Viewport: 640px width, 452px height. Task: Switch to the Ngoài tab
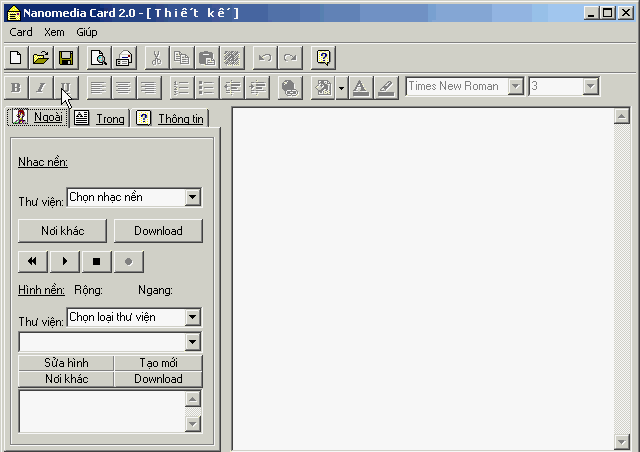(38, 118)
